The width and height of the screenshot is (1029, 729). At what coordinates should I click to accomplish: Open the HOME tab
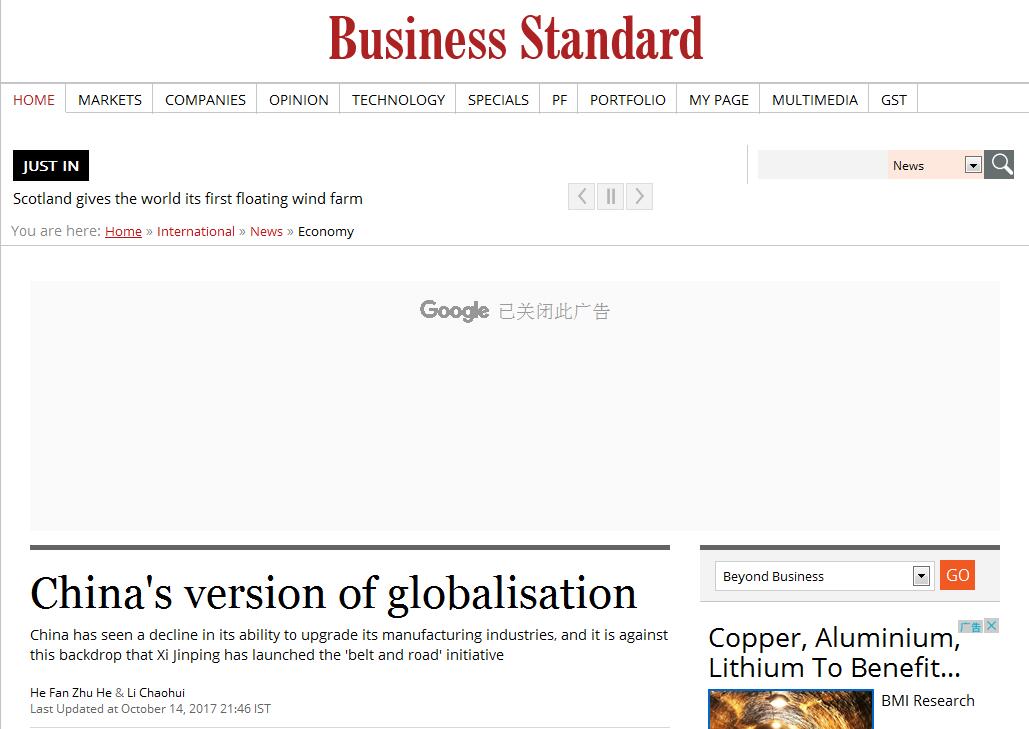(x=33, y=100)
